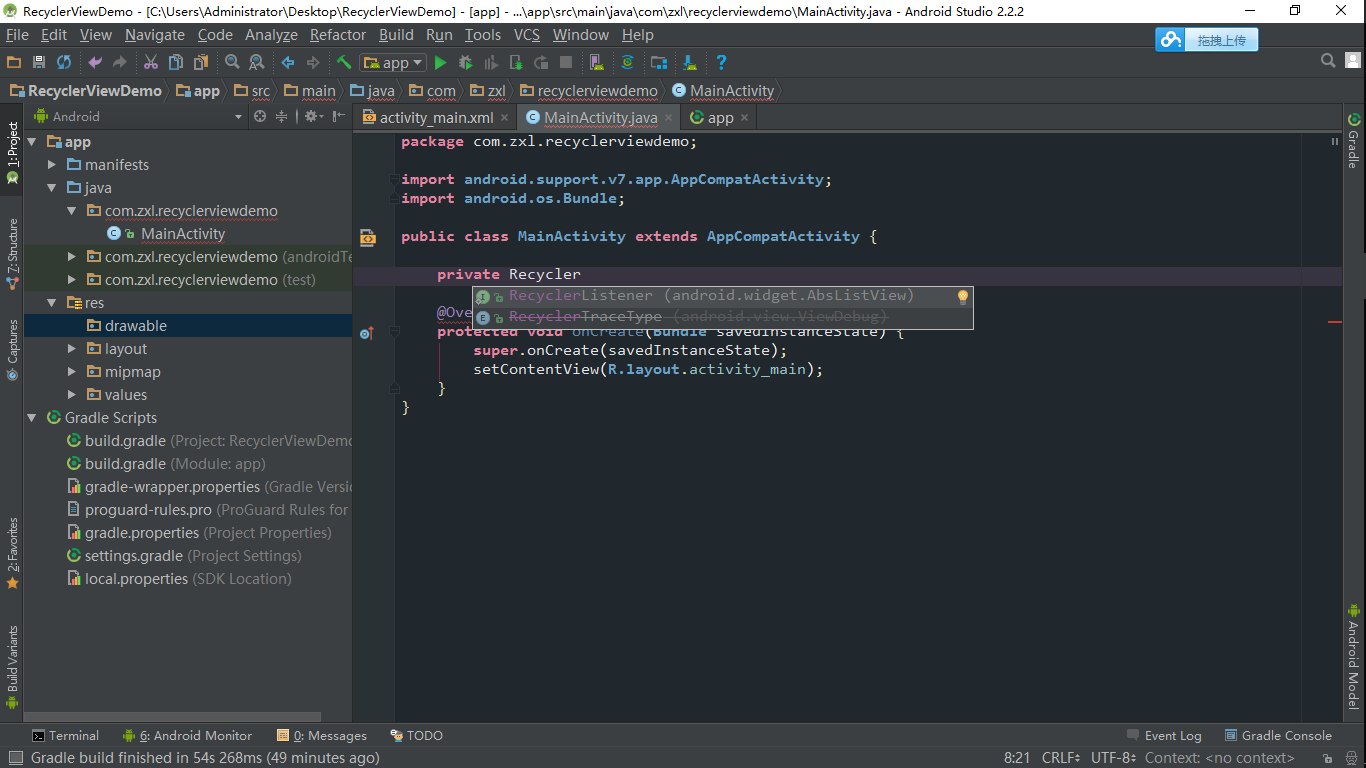The width and height of the screenshot is (1366, 768).
Task: Click the Cut scissors icon
Action: (151, 62)
